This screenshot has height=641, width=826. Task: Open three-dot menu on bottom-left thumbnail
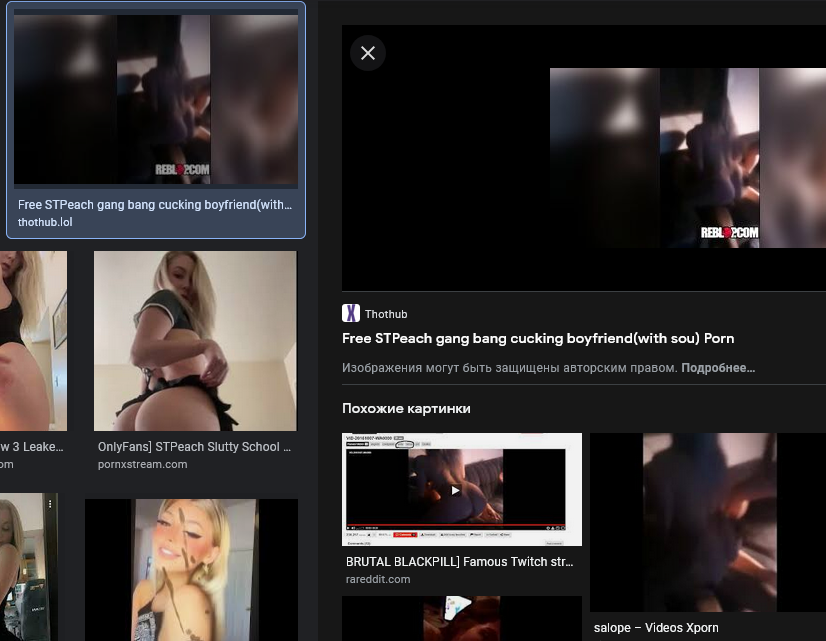coord(50,504)
